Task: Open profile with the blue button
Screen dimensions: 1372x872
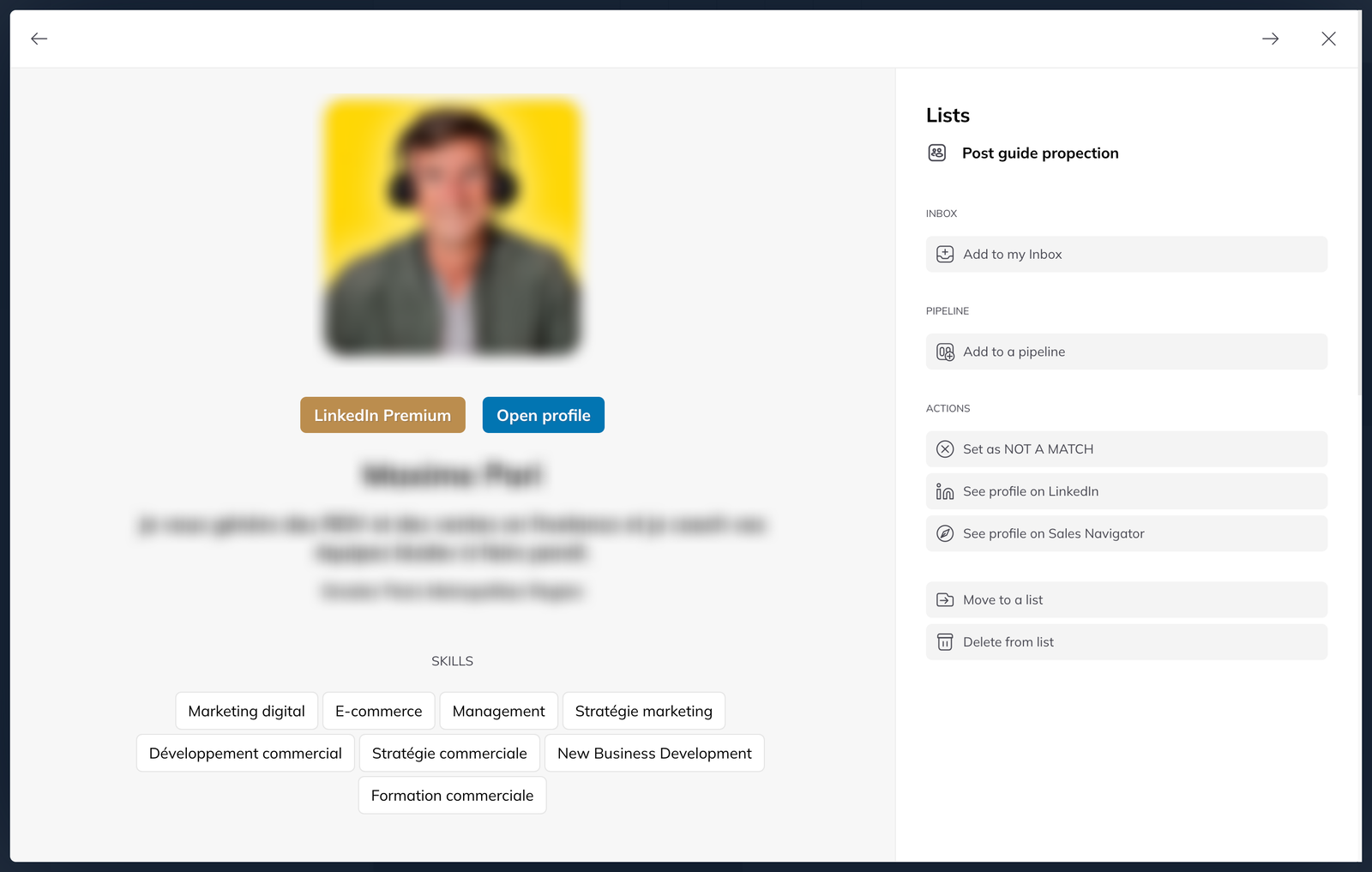Action: coord(544,415)
